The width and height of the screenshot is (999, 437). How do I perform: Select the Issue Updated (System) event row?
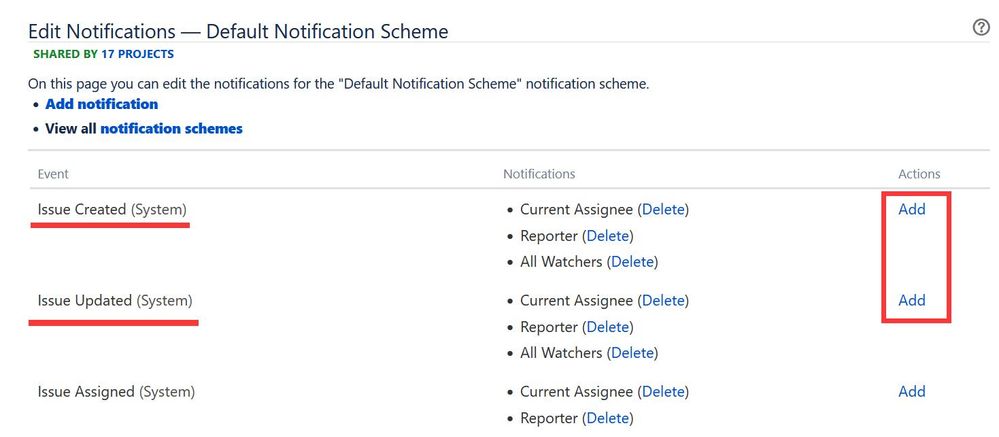click(115, 300)
